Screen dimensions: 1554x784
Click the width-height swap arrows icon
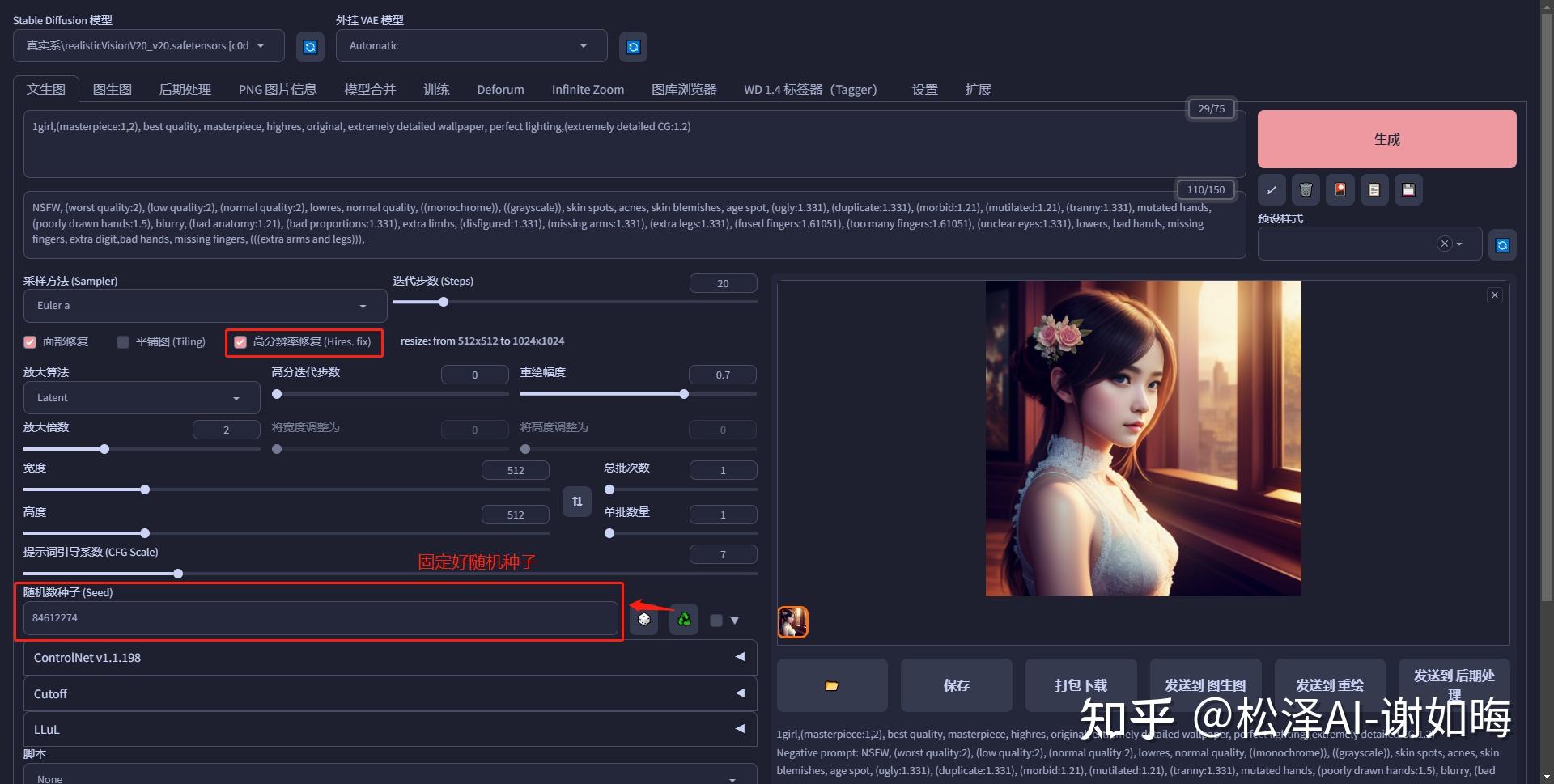click(577, 502)
